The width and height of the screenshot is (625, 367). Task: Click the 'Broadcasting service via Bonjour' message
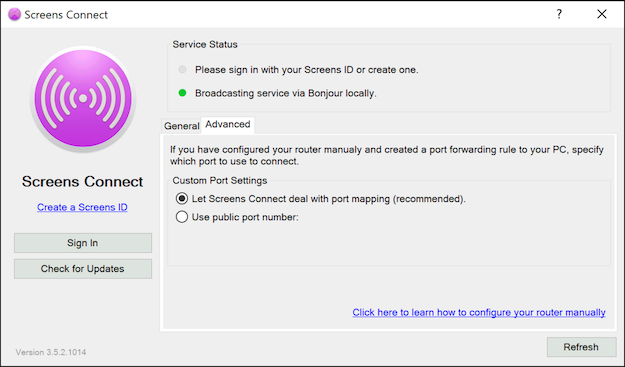(x=286, y=93)
